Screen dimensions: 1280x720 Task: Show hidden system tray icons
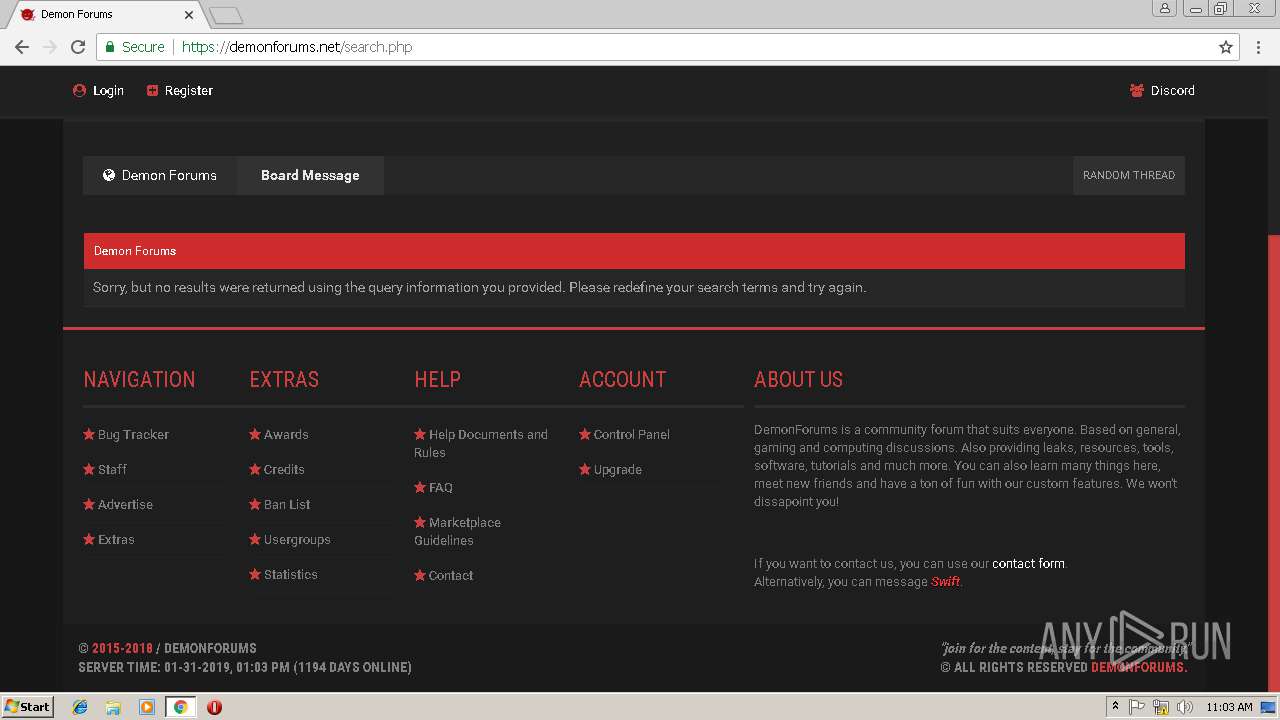1115,706
